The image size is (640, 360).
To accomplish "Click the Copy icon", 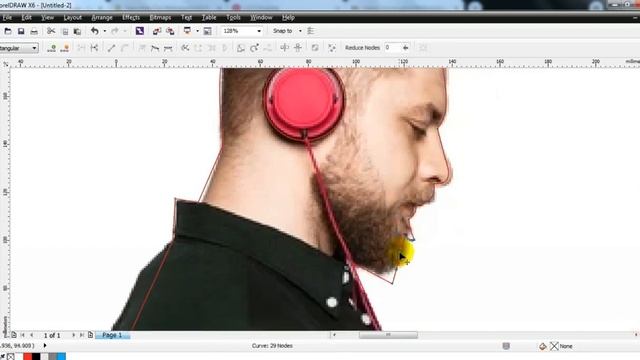I will click(64, 31).
